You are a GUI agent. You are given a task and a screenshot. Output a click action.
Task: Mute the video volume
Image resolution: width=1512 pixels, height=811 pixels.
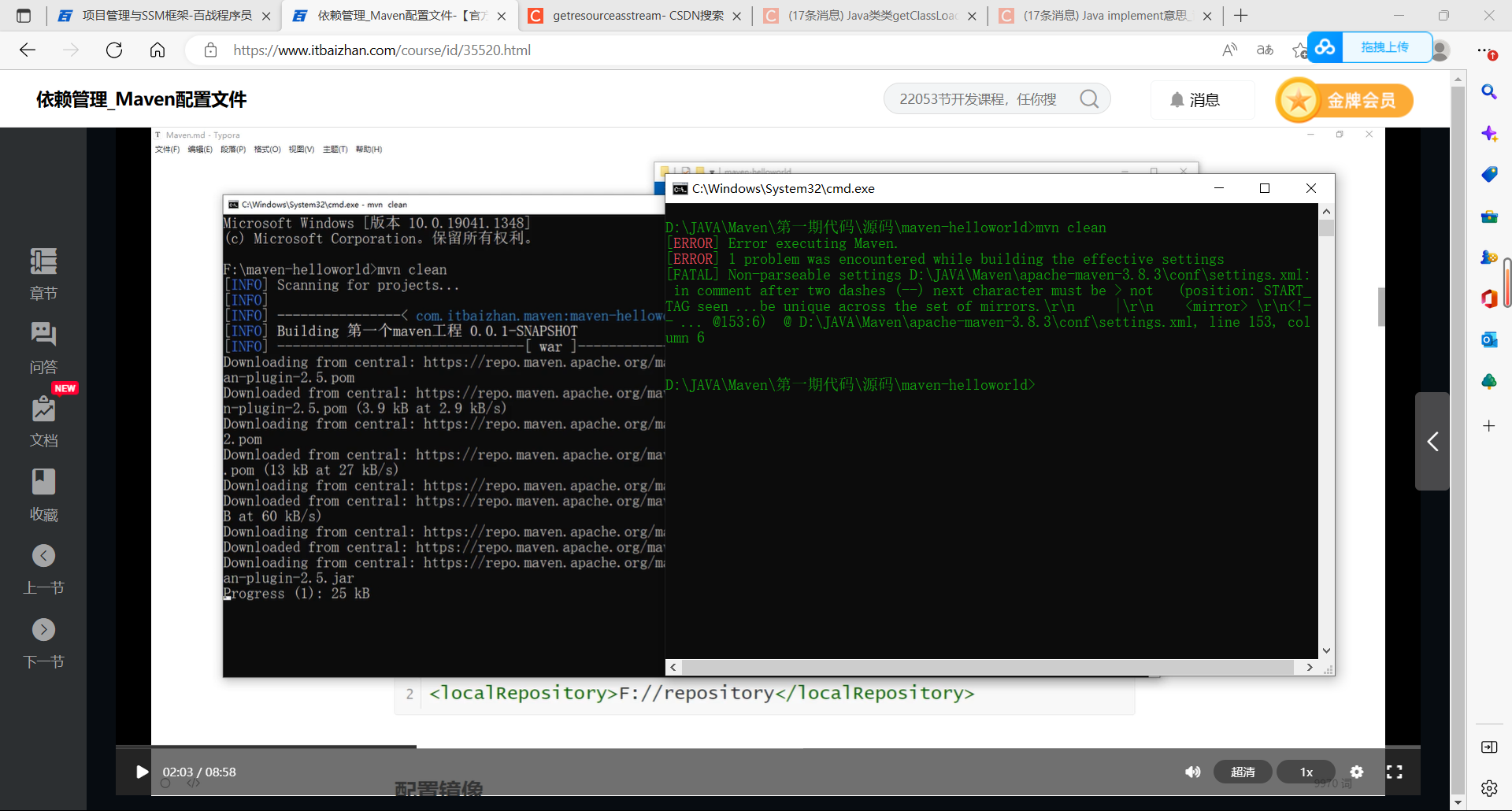click(x=1193, y=772)
